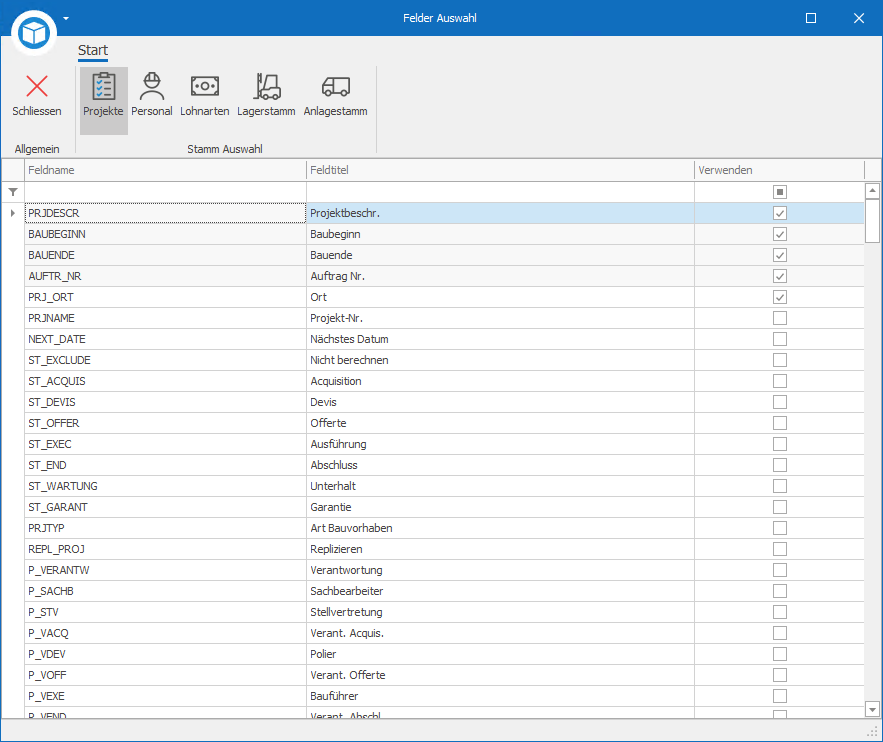Select the REPL_PROJ field name cell
This screenshot has width=883, height=742.
click(165, 549)
